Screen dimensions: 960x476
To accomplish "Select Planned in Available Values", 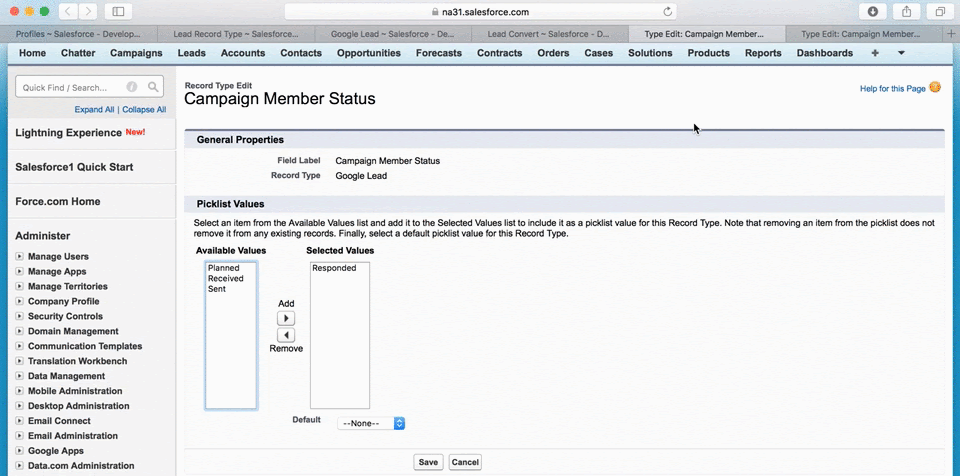I will click(223, 268).
